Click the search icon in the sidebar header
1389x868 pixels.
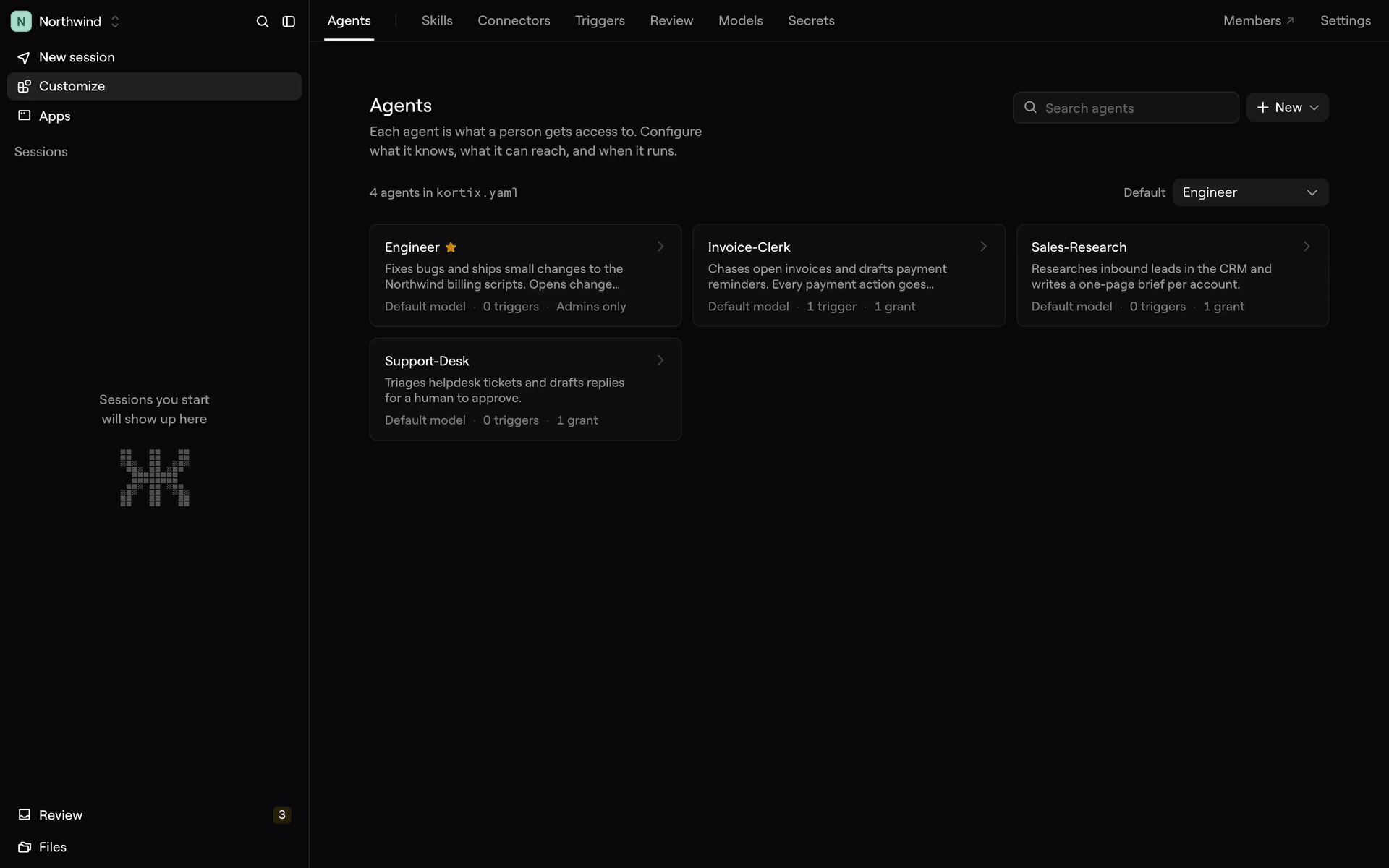point(263,22)
